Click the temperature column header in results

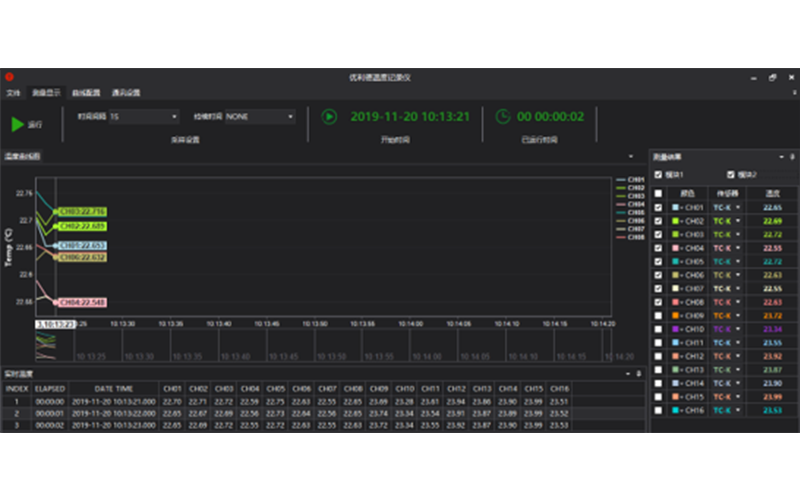coord(772,193)
